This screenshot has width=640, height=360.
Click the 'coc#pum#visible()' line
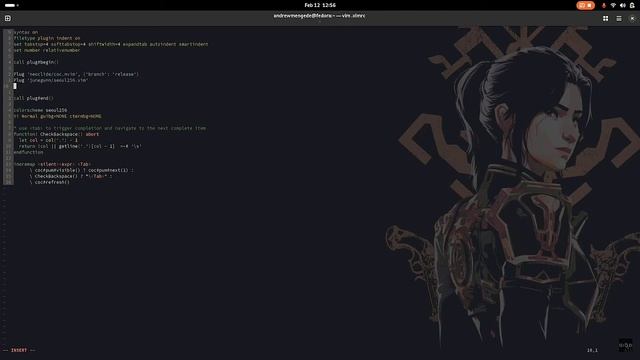pos(81,170)
